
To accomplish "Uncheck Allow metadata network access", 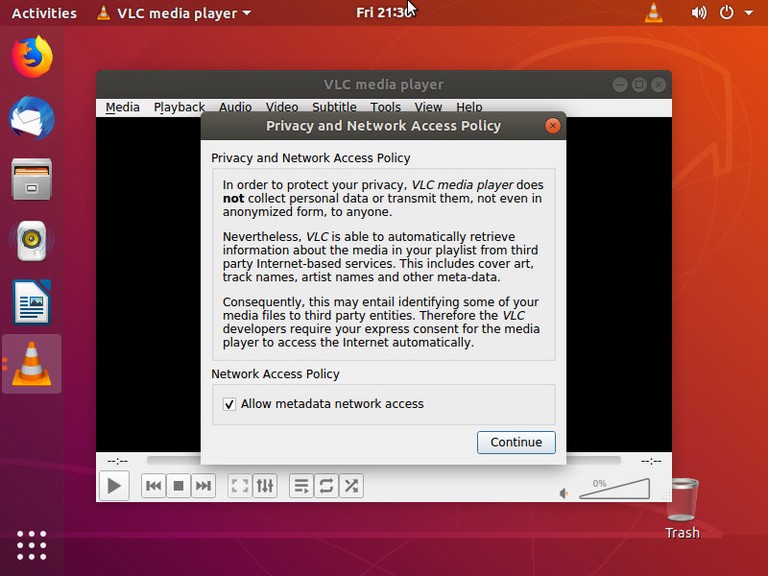I will (229, 404).
